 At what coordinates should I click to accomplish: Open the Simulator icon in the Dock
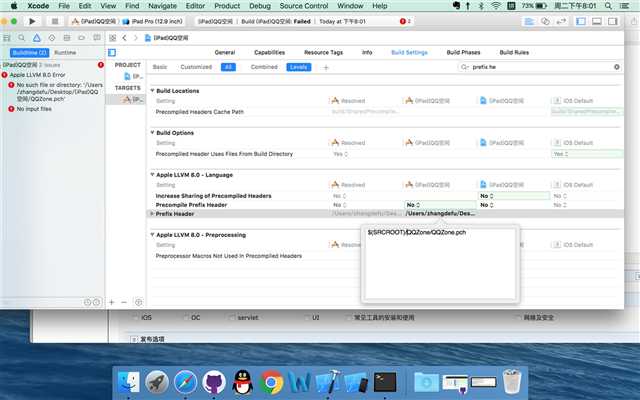356,383
